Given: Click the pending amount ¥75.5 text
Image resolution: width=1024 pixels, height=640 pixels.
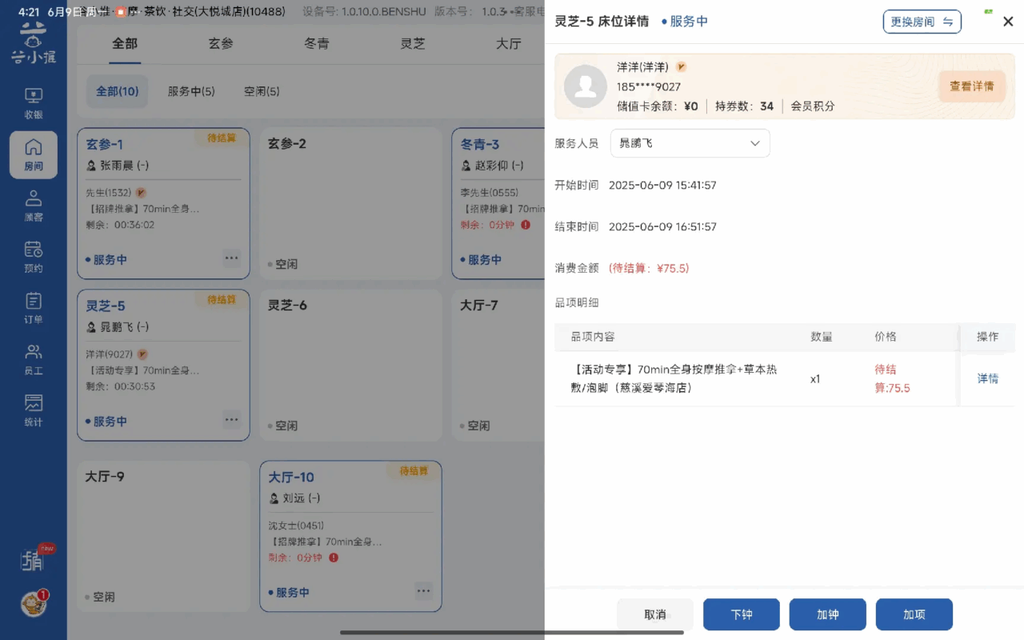Looking at the screenshot, I should 648,268.
